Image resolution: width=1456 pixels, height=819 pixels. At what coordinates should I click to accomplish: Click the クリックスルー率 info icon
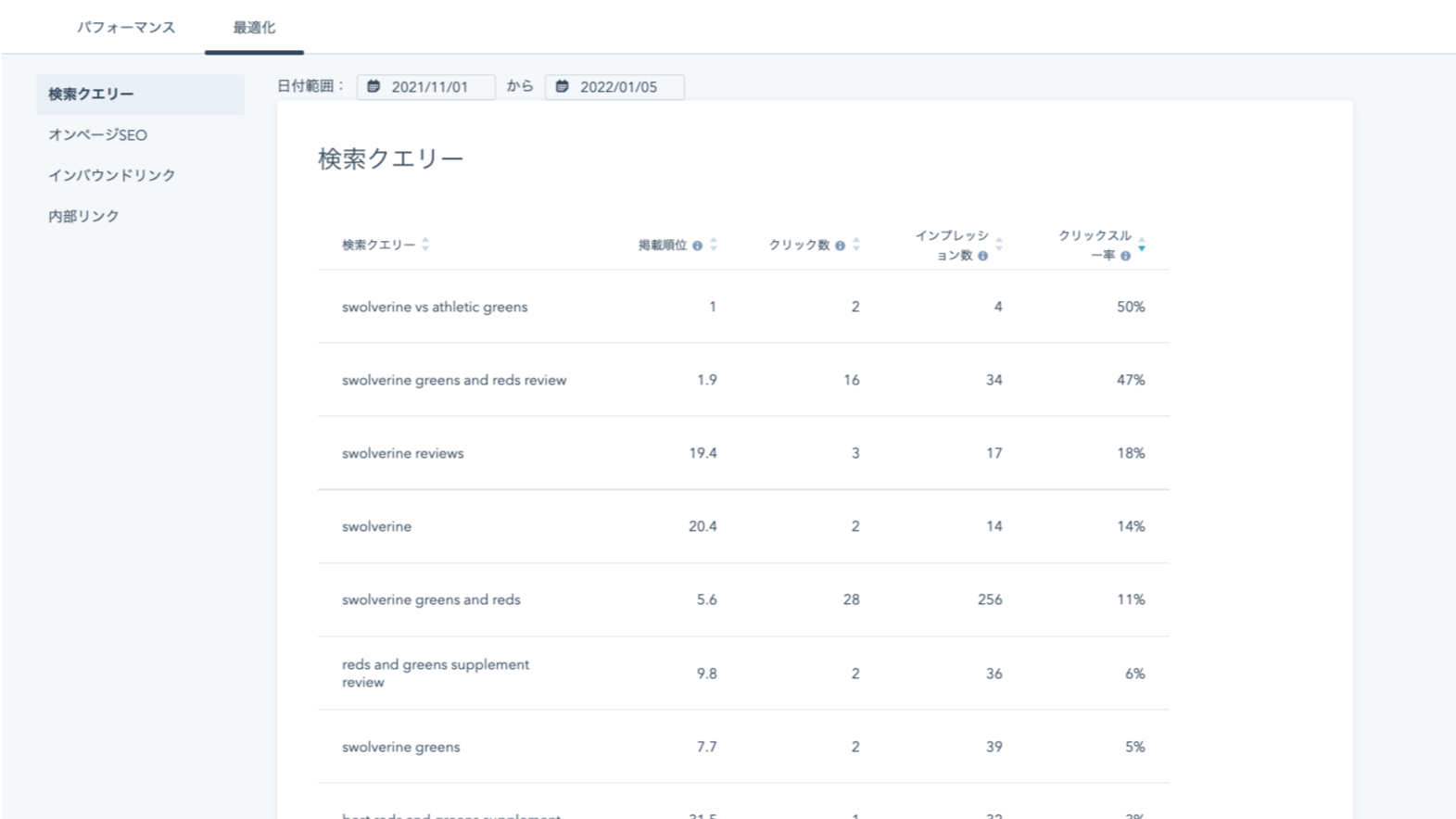[x=1125, y=256]
